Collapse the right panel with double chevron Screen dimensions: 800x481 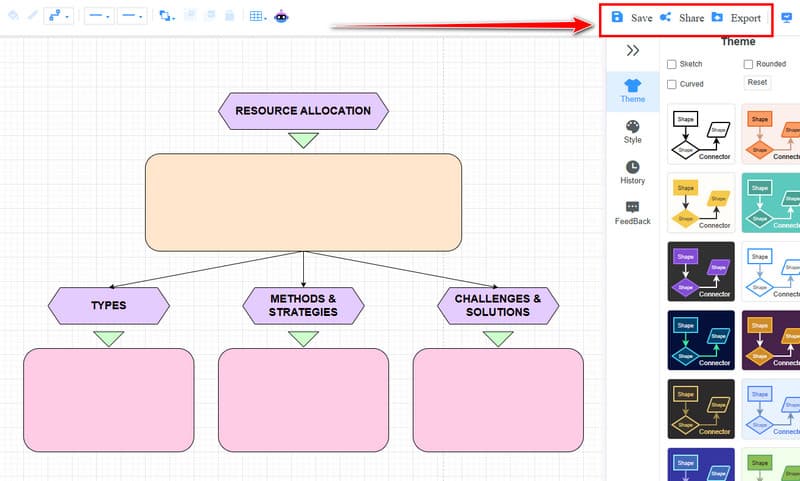pyautogui.click(x=633, y=50)
